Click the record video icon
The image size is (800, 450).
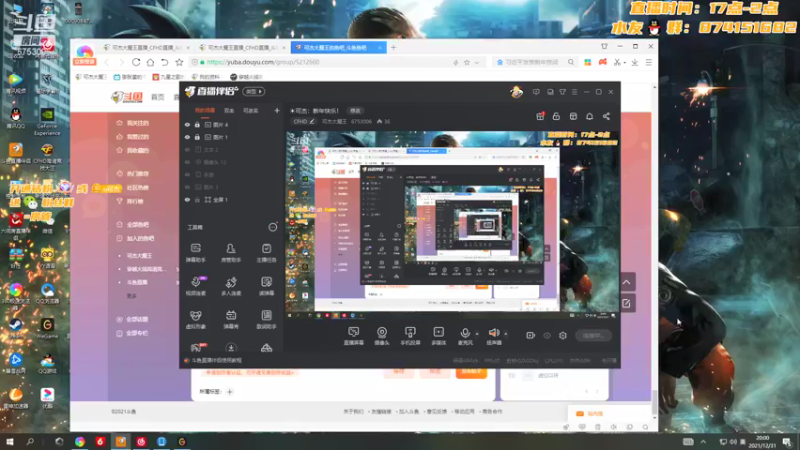click(531, 335)
